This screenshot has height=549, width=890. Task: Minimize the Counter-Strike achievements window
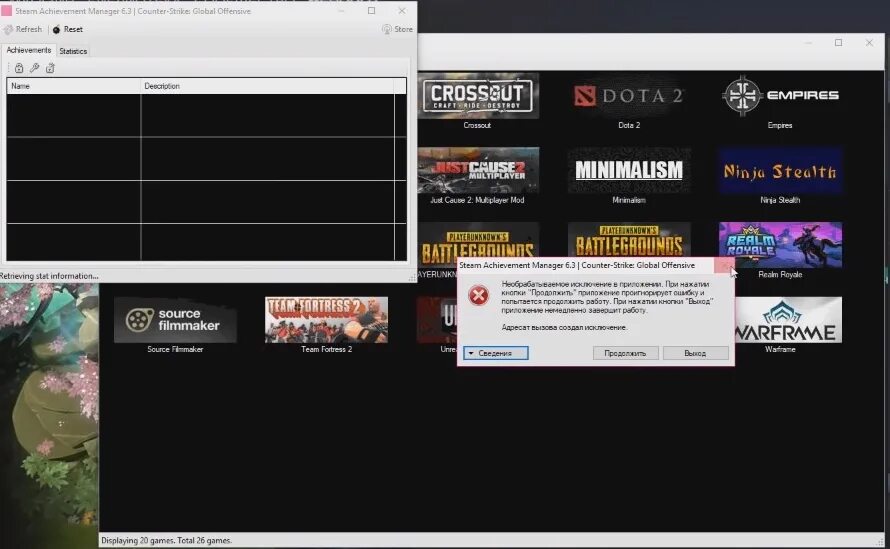341,11
